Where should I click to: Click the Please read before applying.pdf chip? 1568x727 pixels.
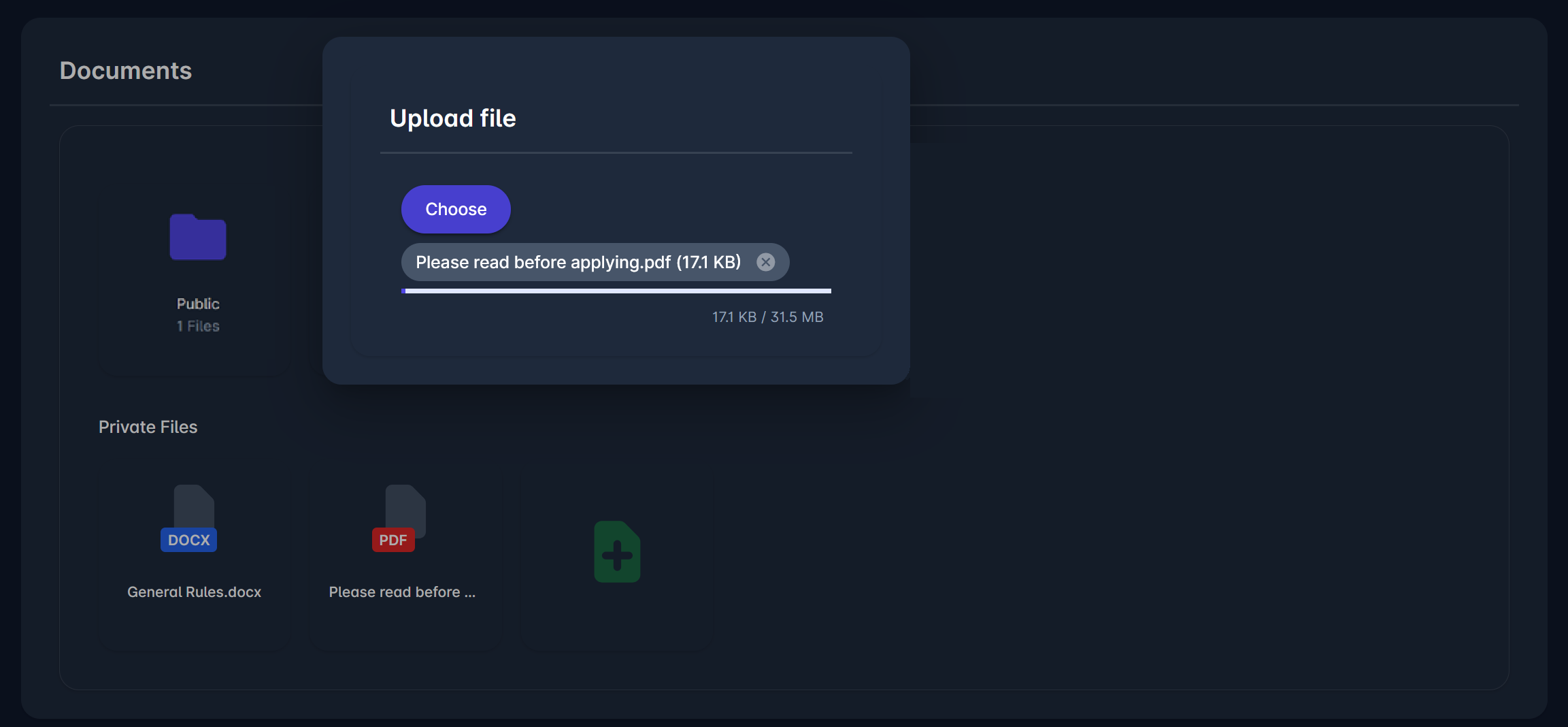point(578,262)
